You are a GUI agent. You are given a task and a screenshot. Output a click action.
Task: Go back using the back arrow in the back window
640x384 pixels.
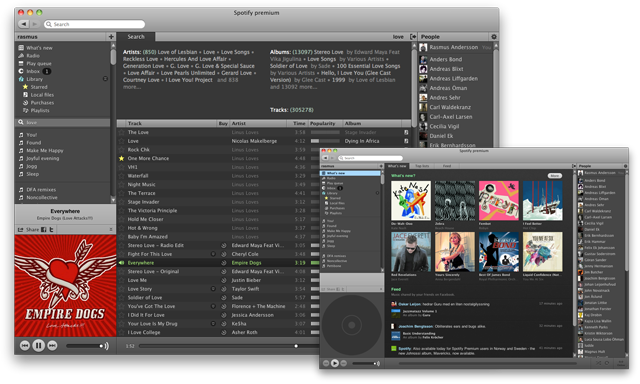[x=24, y=24]
